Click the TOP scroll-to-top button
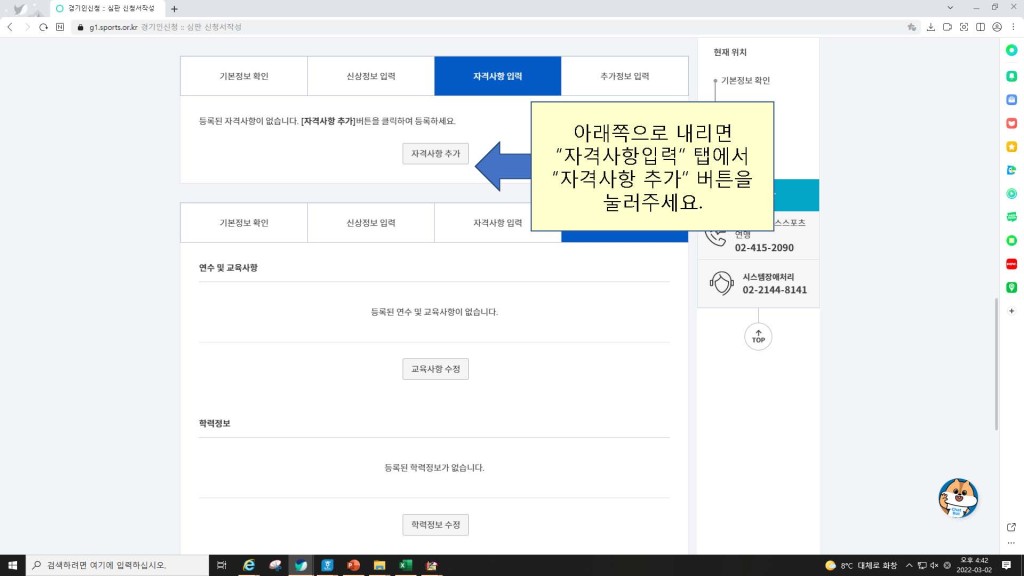This screenshot has width=1024, height=576. pos(758,337)
